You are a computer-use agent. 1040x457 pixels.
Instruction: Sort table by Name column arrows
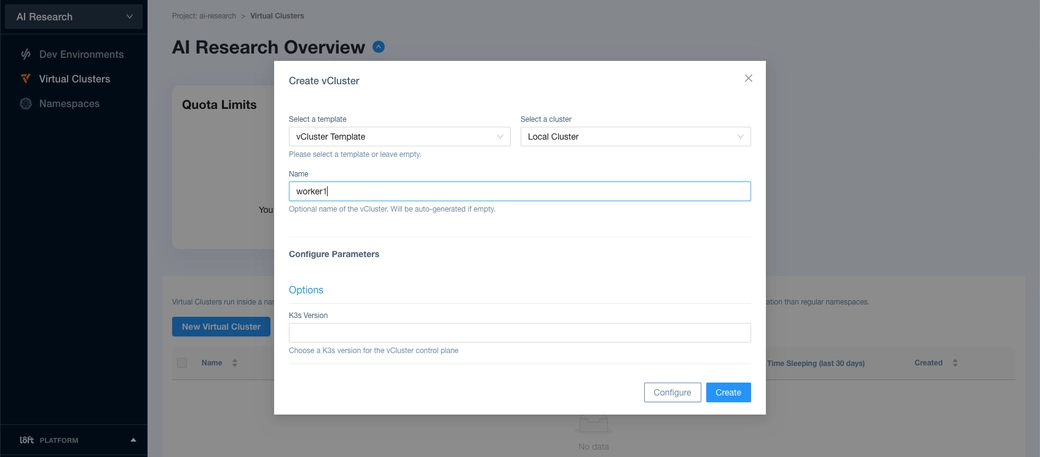(234, 363)
